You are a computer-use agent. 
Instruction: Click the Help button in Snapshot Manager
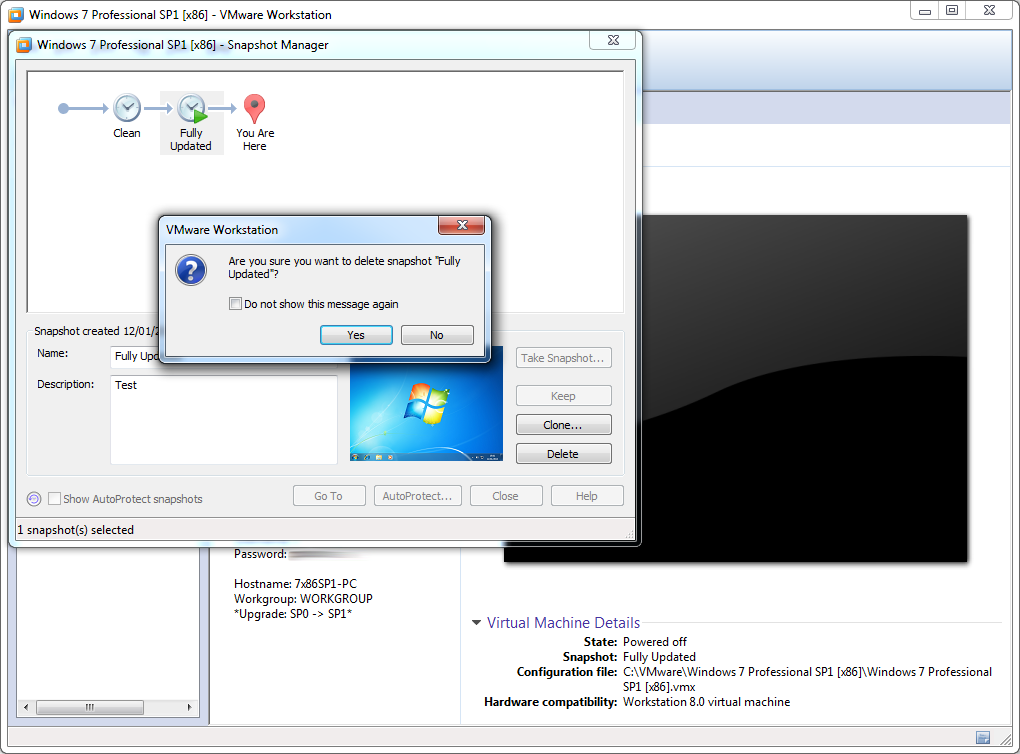pos(586,495)
